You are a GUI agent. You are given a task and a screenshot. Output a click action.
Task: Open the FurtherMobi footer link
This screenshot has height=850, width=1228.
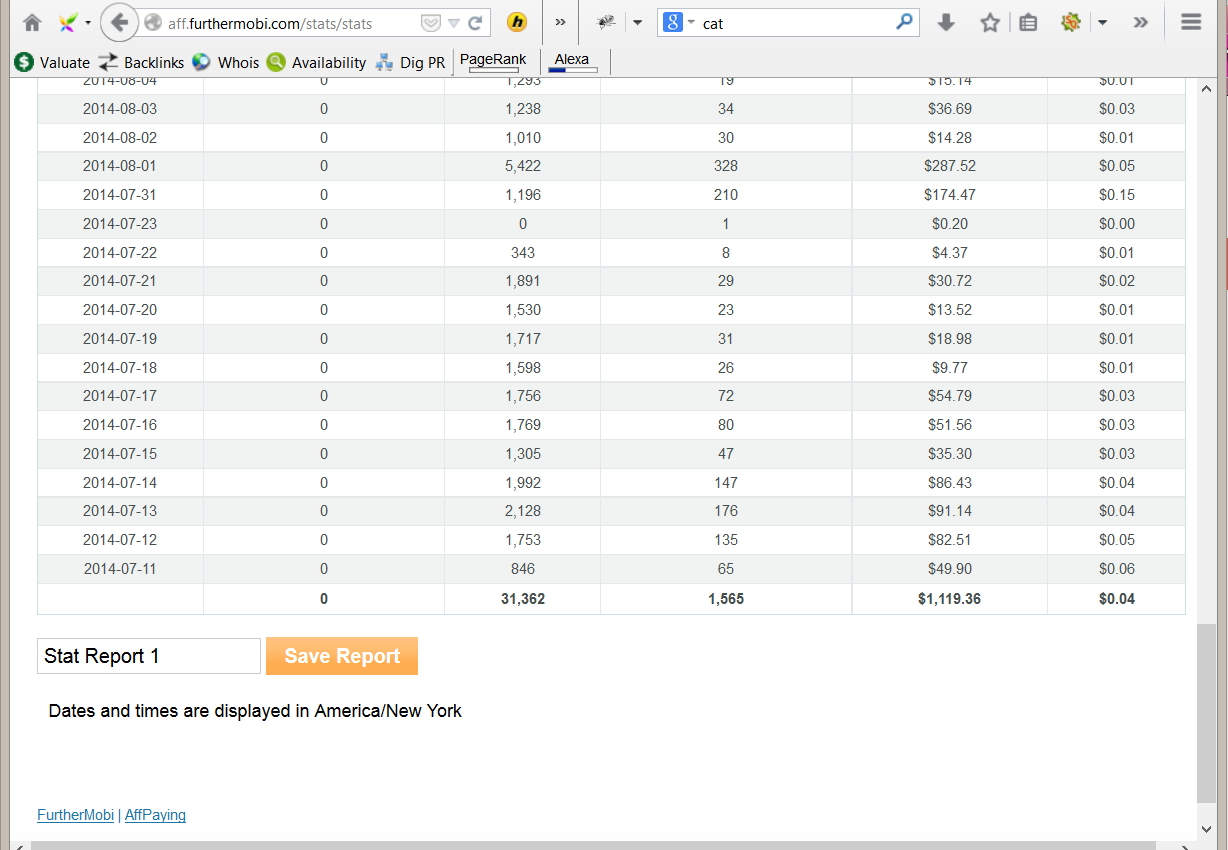tap(75, 815)
